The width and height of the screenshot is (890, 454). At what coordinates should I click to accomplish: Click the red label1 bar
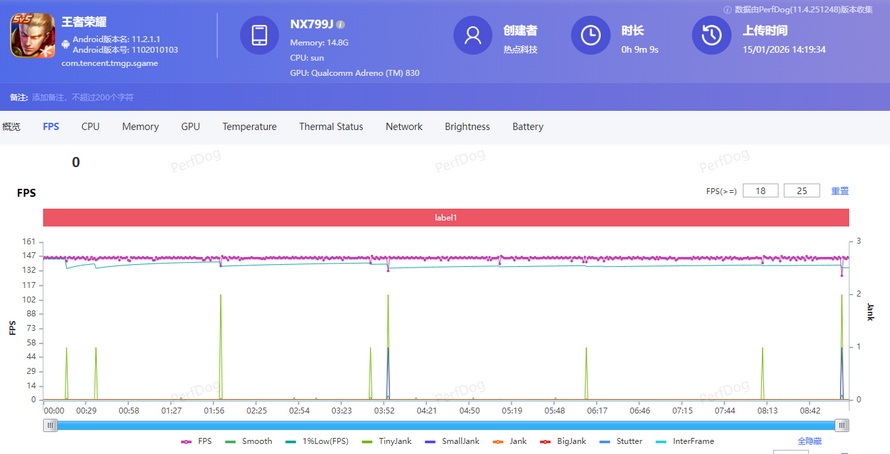[446, 217]
